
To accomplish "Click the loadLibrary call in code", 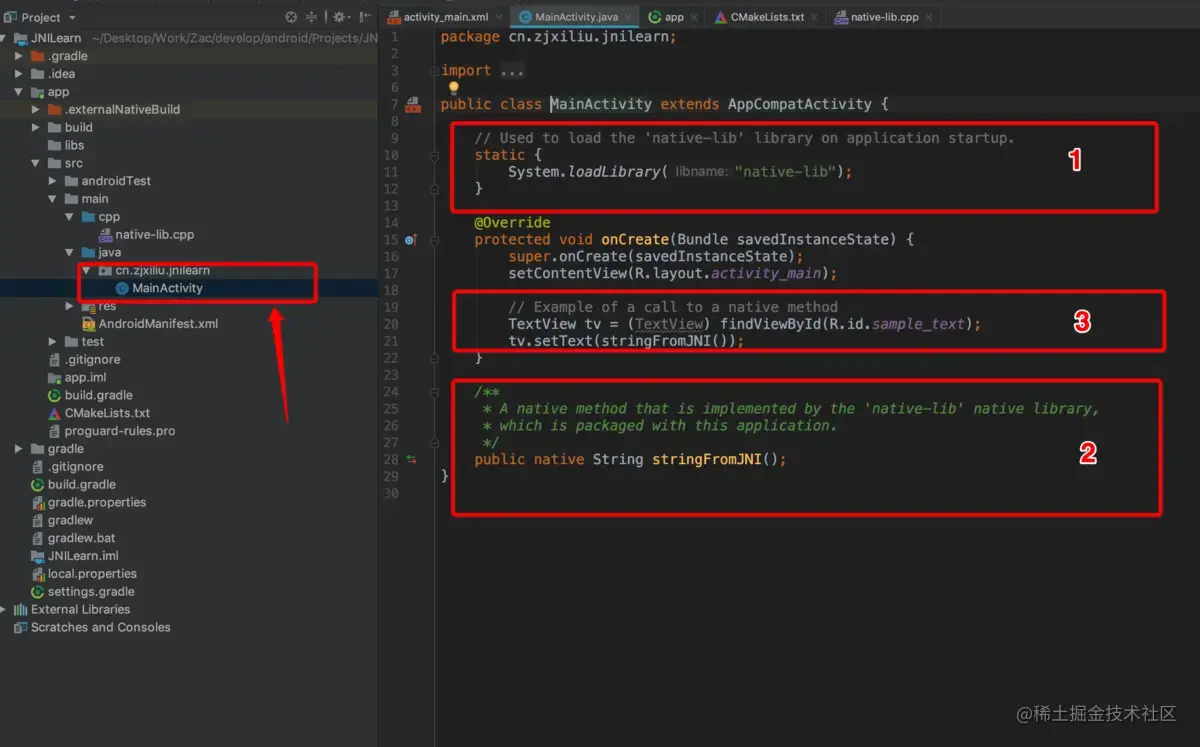I will (x=614, y=172).
